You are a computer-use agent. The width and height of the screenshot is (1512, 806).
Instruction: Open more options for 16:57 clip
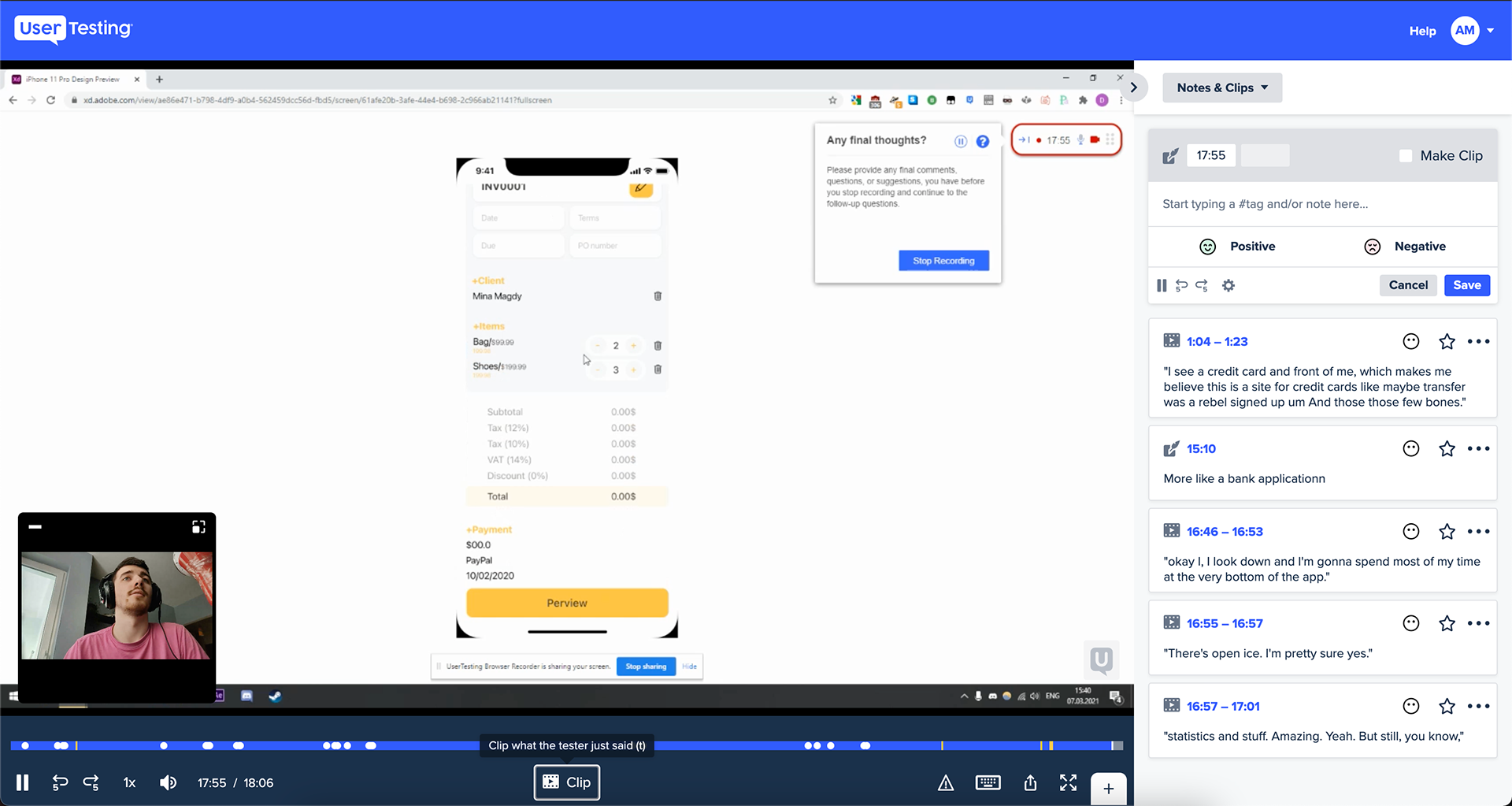pos(1479,707)
